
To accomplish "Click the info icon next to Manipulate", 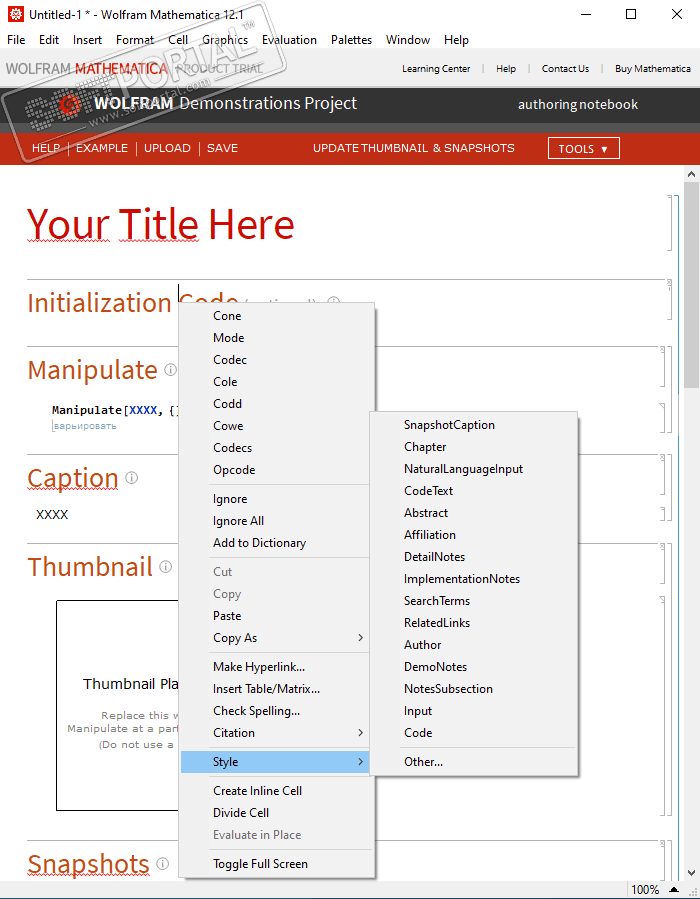I will pyautogui.click(x=170, y=369).
